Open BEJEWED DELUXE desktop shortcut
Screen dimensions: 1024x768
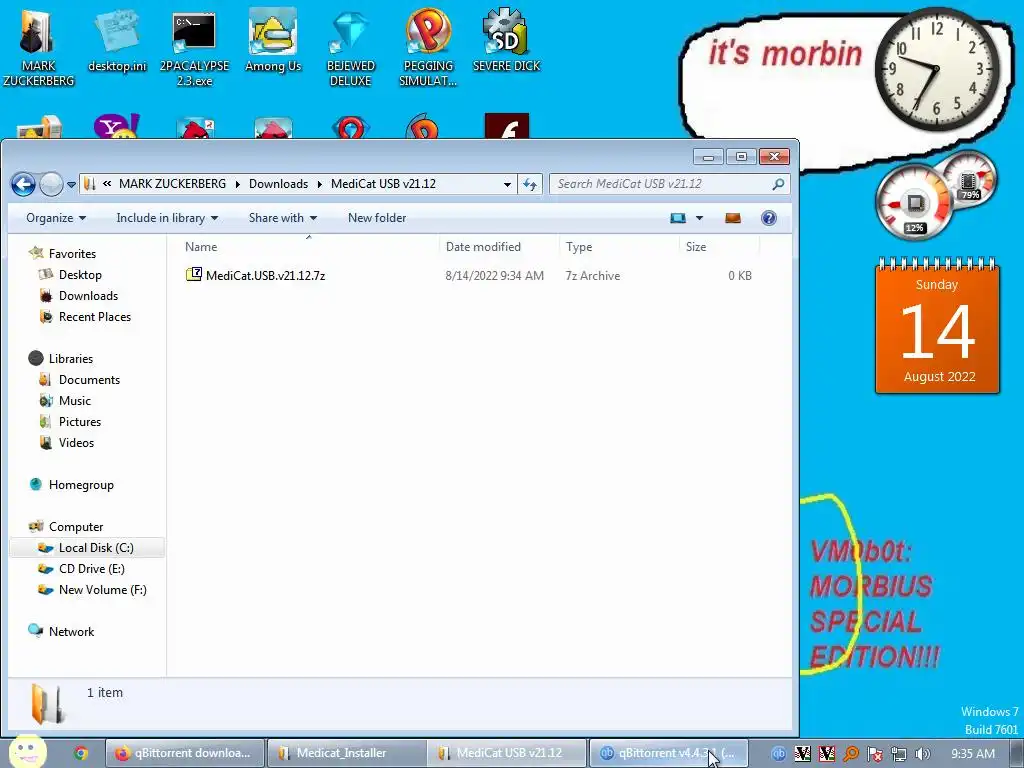click(x=351, y=47)
